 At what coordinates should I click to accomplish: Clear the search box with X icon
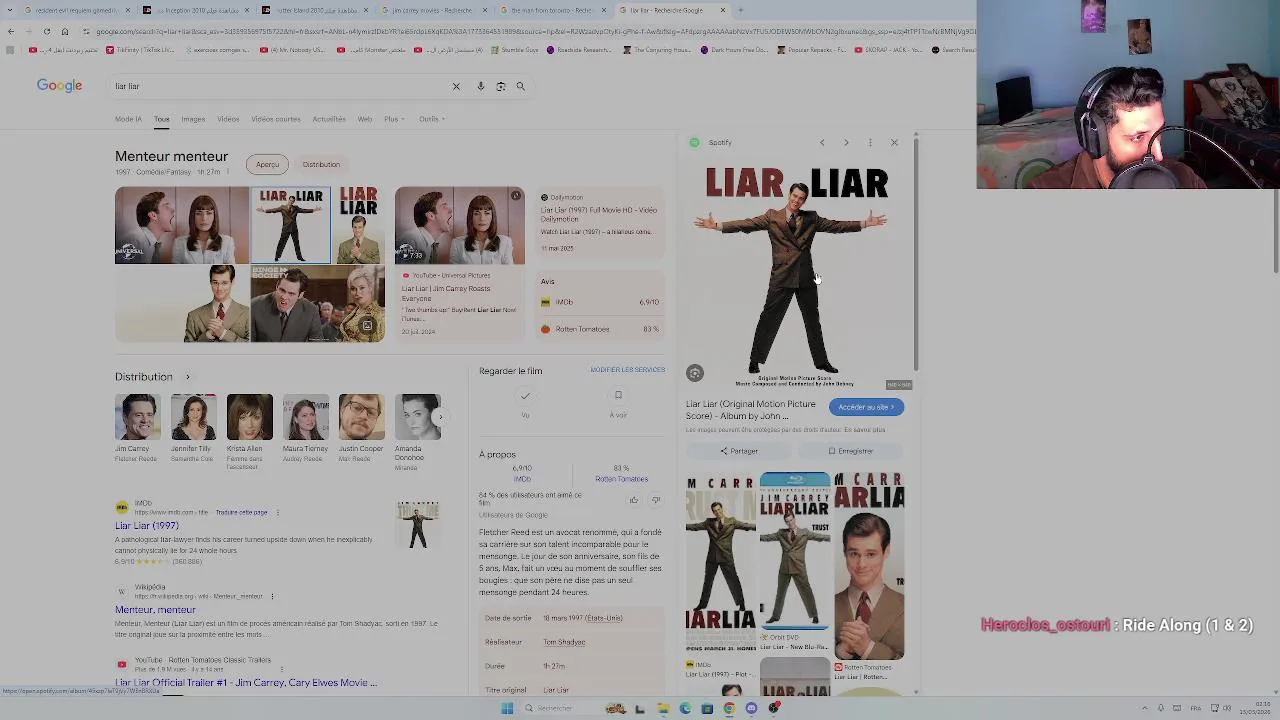point(456,86)
